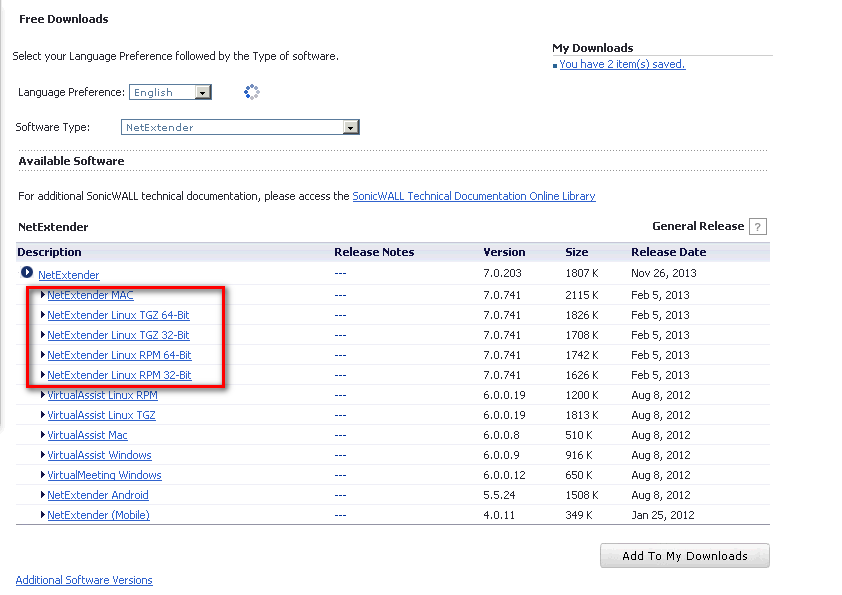842x595 pixels.
Task: Click the Available Software heading
Action: coord(71,161)
